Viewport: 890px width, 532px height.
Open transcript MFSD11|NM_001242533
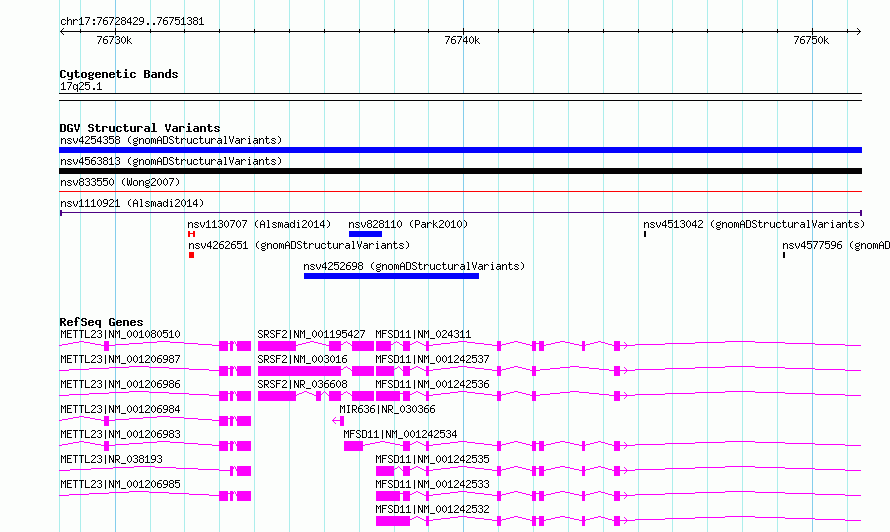click(x=432, y=484)
